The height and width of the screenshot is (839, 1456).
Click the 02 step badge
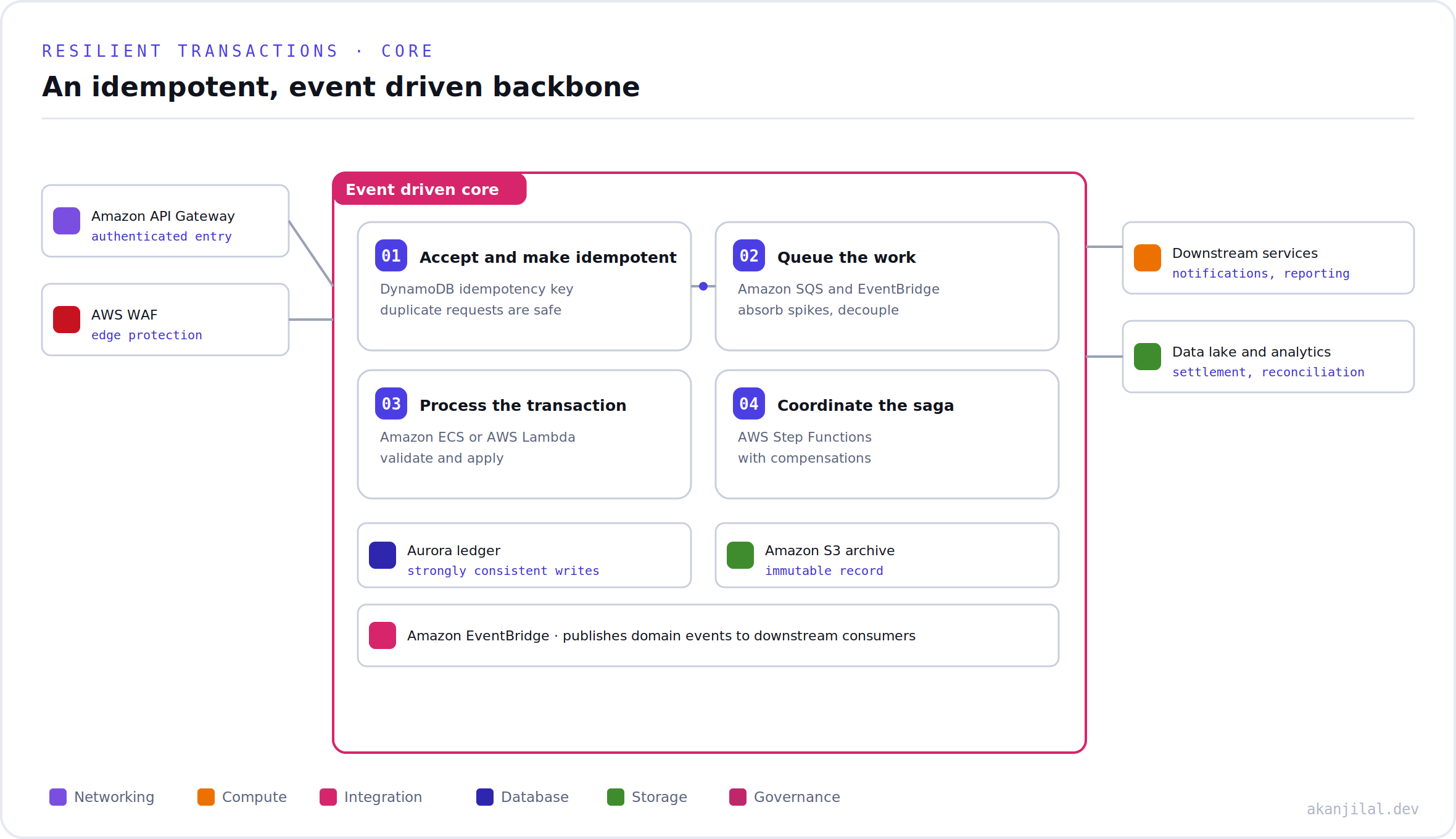(749, 255)
